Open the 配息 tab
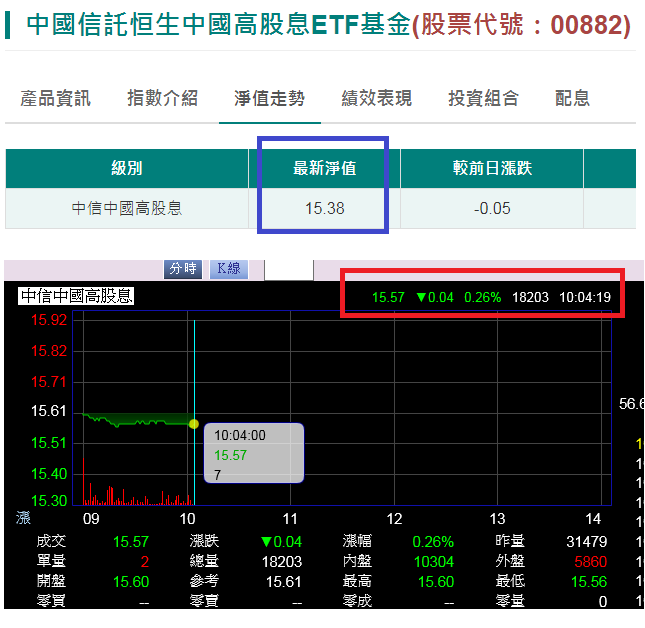Image resolution: width=645 pixels, height=628 pixels. (x=572, y=98)
